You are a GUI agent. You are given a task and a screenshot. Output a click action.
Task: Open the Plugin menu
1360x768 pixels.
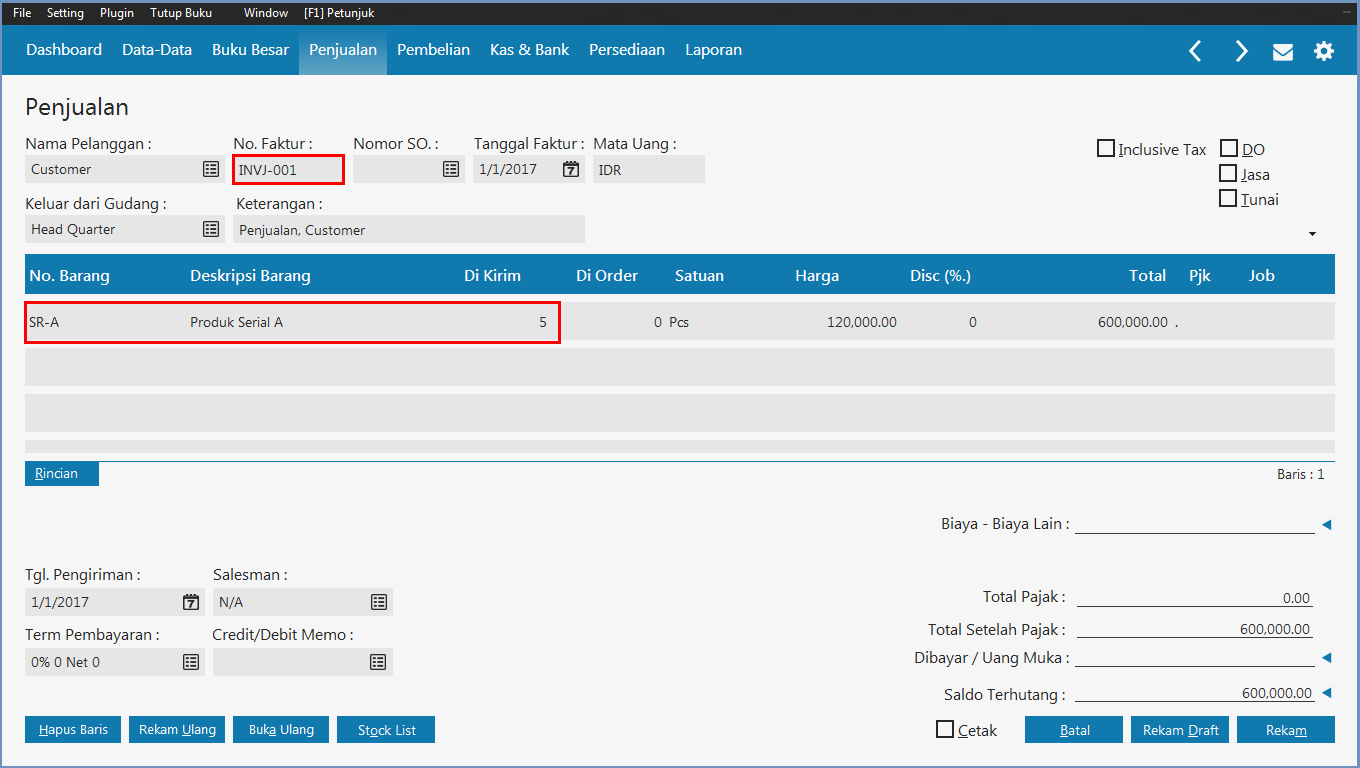click(x=117, y=13)
